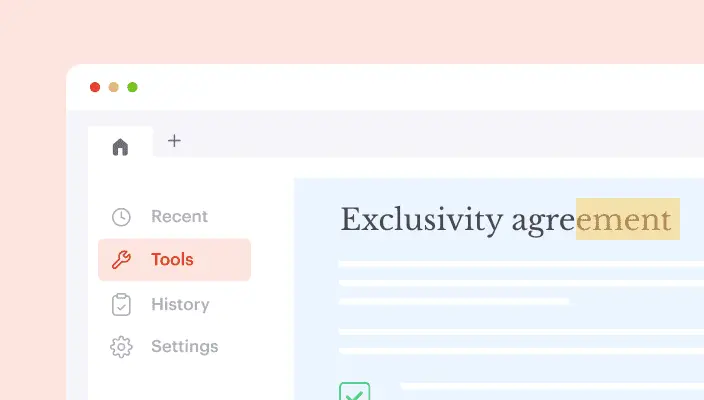704x400 pixels.
Task: Open the History text label
Action: click(180, 304)
